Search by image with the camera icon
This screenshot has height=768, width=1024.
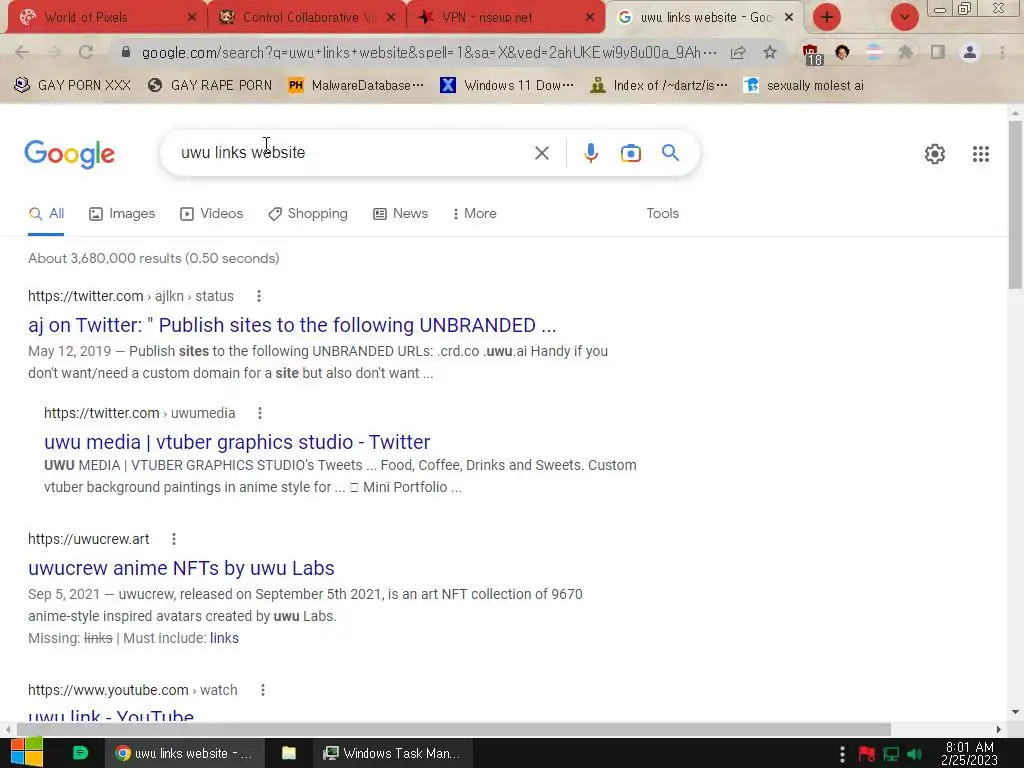click(x=630, y=153)
